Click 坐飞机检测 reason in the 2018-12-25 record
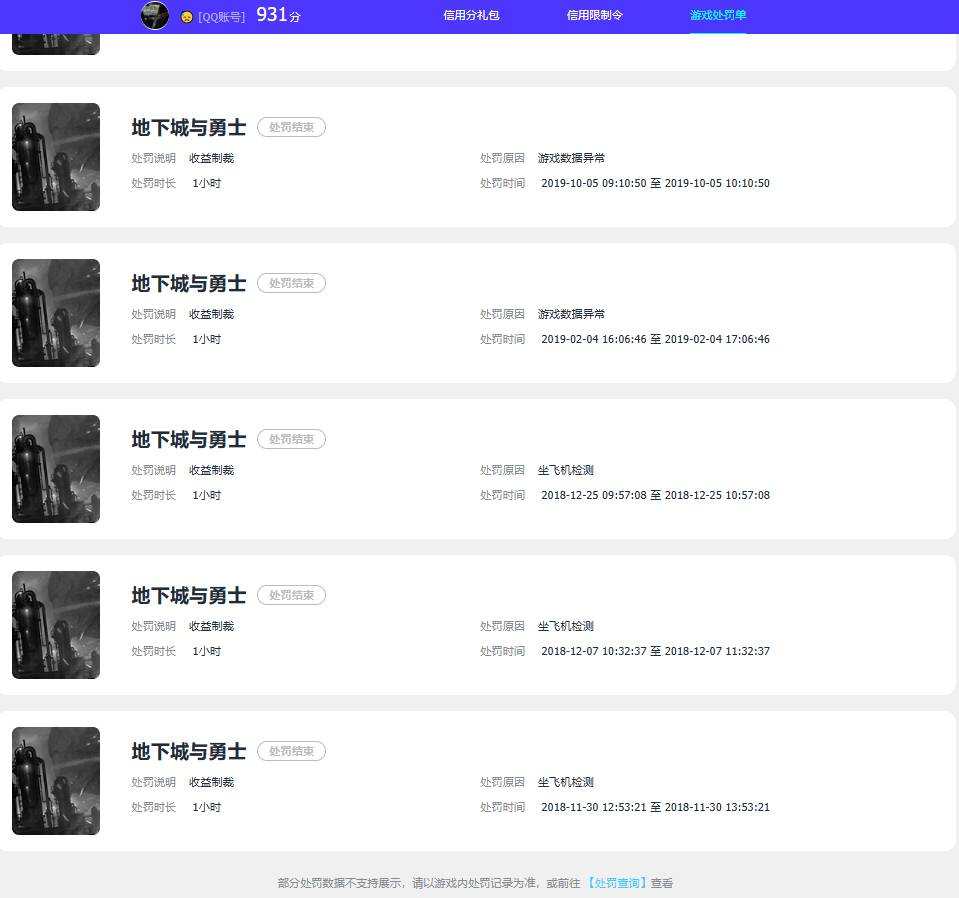This screenshot has width=959, height=898. (x=566, y=470)
